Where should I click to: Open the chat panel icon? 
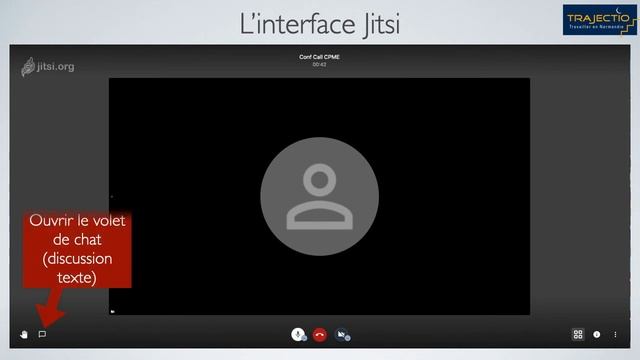42,334
